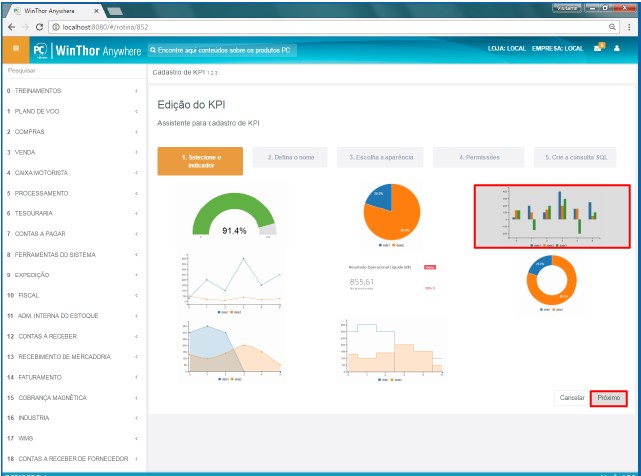Open ADM. INTERNA DO ESTOQUE menu item
Viewport: 641px width, 476px height.
(x=74, y=316)
